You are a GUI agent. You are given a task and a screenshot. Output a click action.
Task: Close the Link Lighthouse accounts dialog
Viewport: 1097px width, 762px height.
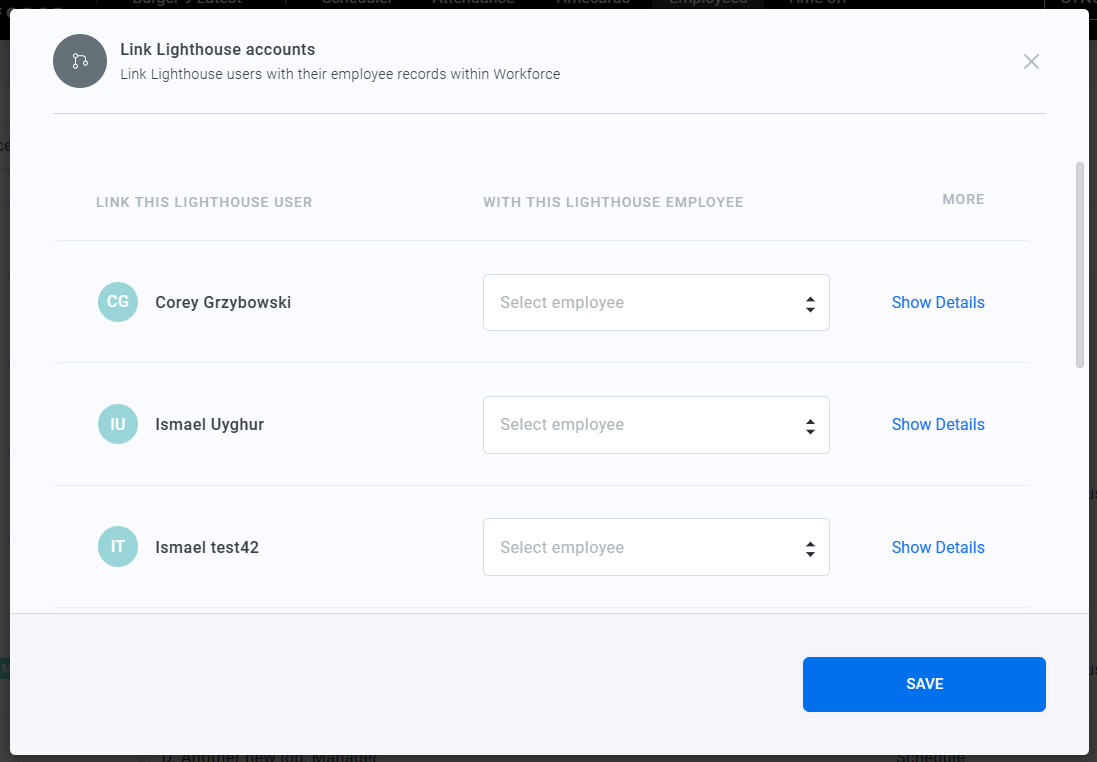coord(1031,62)
